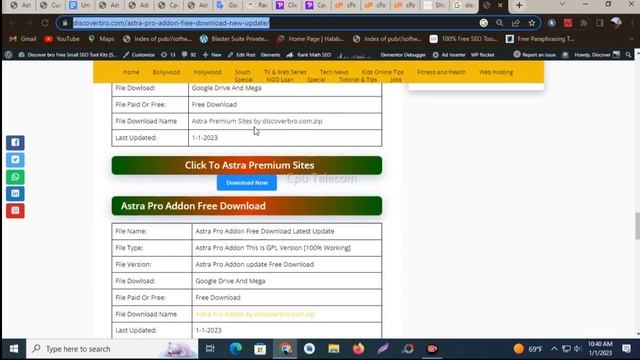Bookmark this page with the star icon
Viewport: 640px width, 360px height.
pyautogui.click(x=531, y=23)
